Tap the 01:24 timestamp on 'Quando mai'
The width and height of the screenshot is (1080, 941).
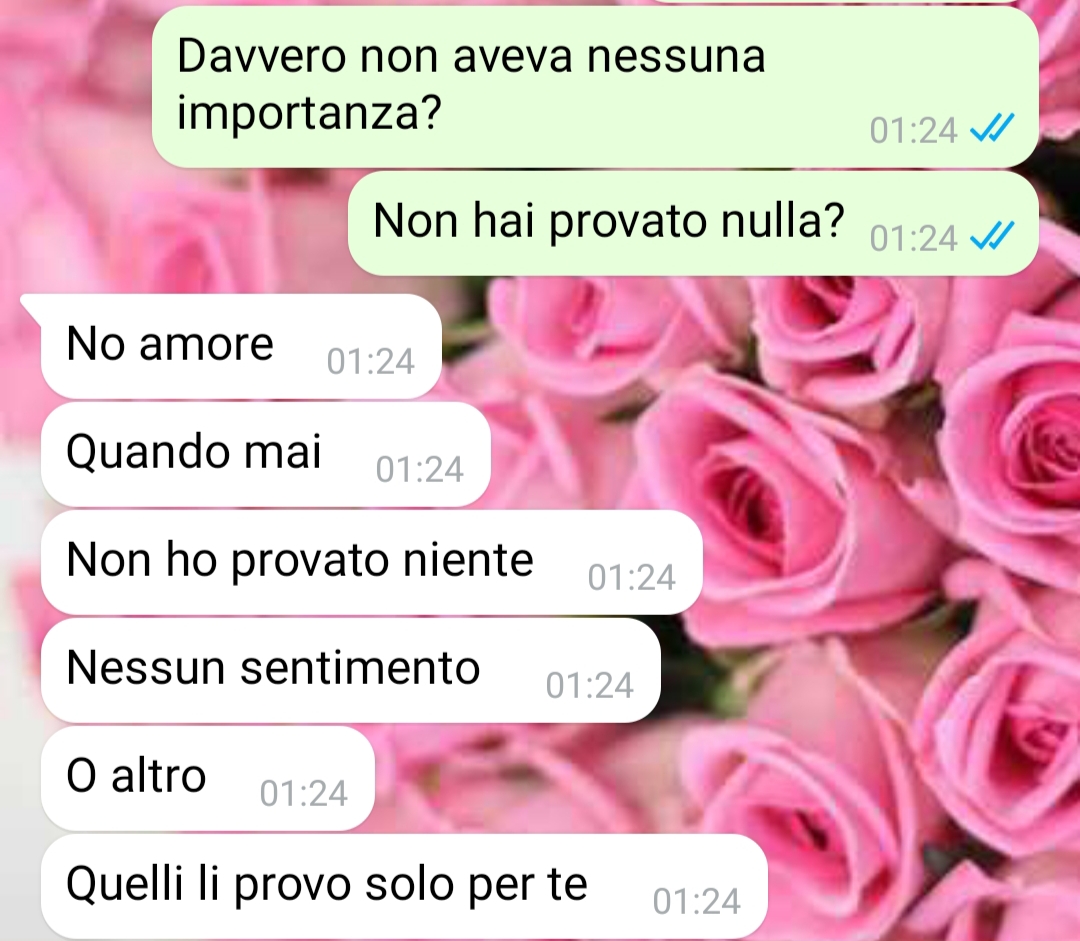pos(419,470)
